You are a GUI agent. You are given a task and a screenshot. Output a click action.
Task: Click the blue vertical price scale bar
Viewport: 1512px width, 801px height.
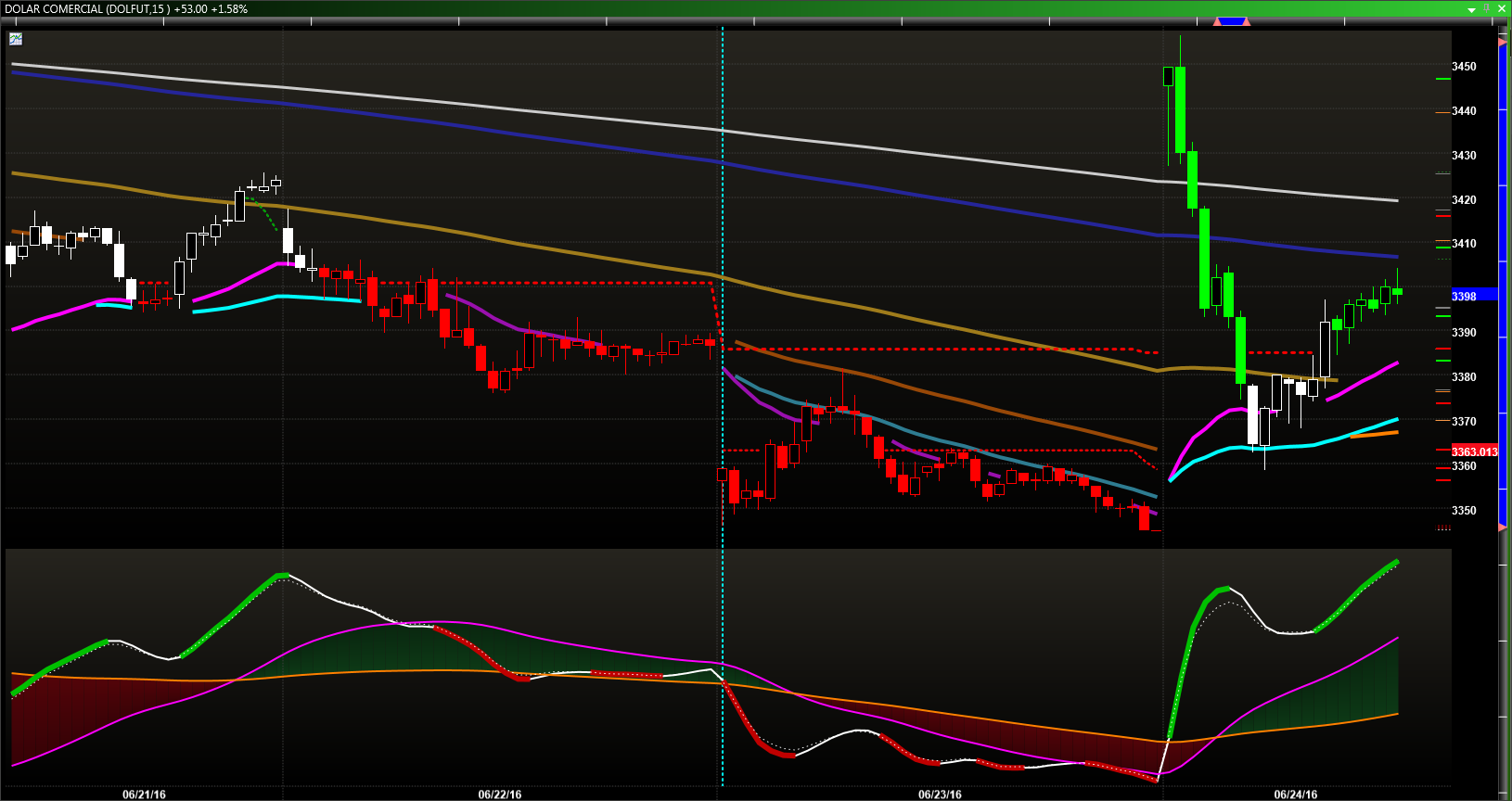[x=1503, y=278]
